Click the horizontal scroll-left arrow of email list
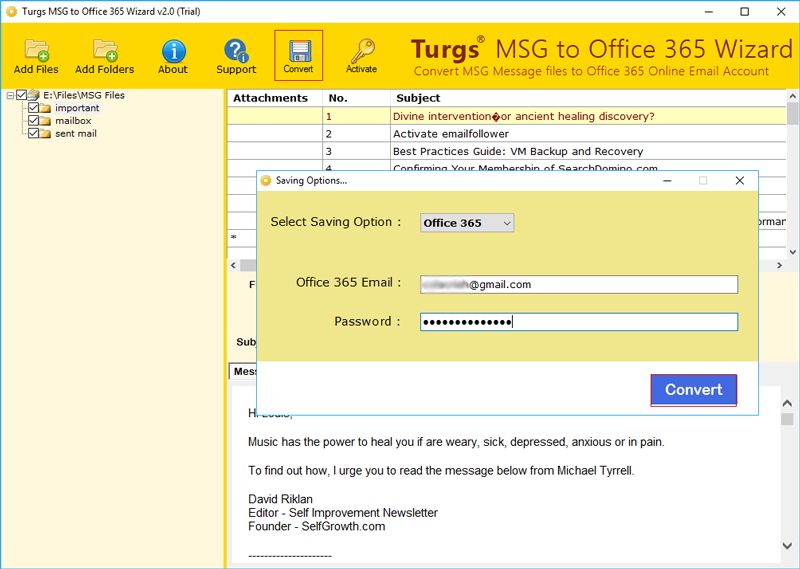The height and width of the screenshot is (569, 800). tap(234, 265)
